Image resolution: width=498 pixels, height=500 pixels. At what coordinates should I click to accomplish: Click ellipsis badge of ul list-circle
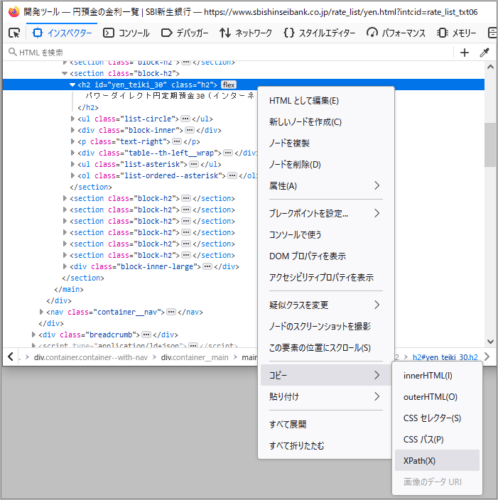pos(186,119)
